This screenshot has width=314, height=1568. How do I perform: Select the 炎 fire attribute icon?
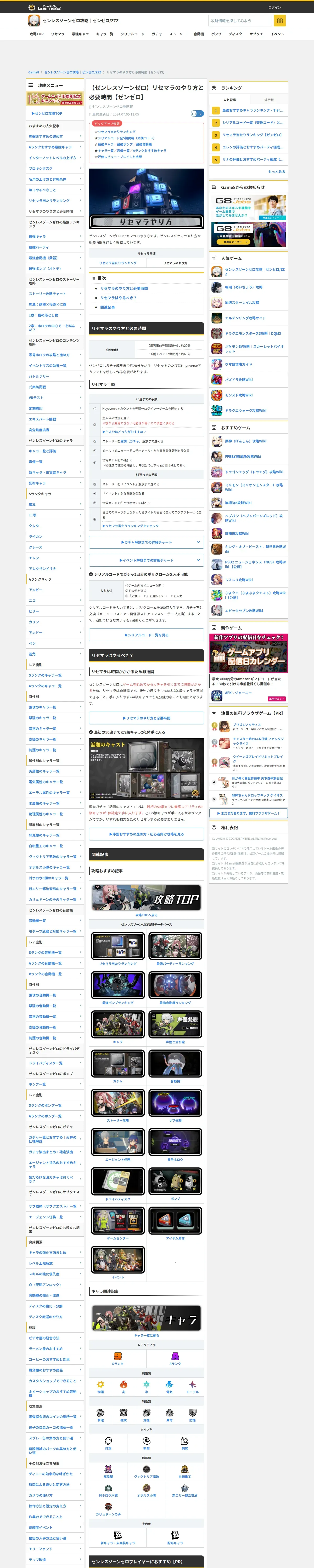click(123, 1384)
